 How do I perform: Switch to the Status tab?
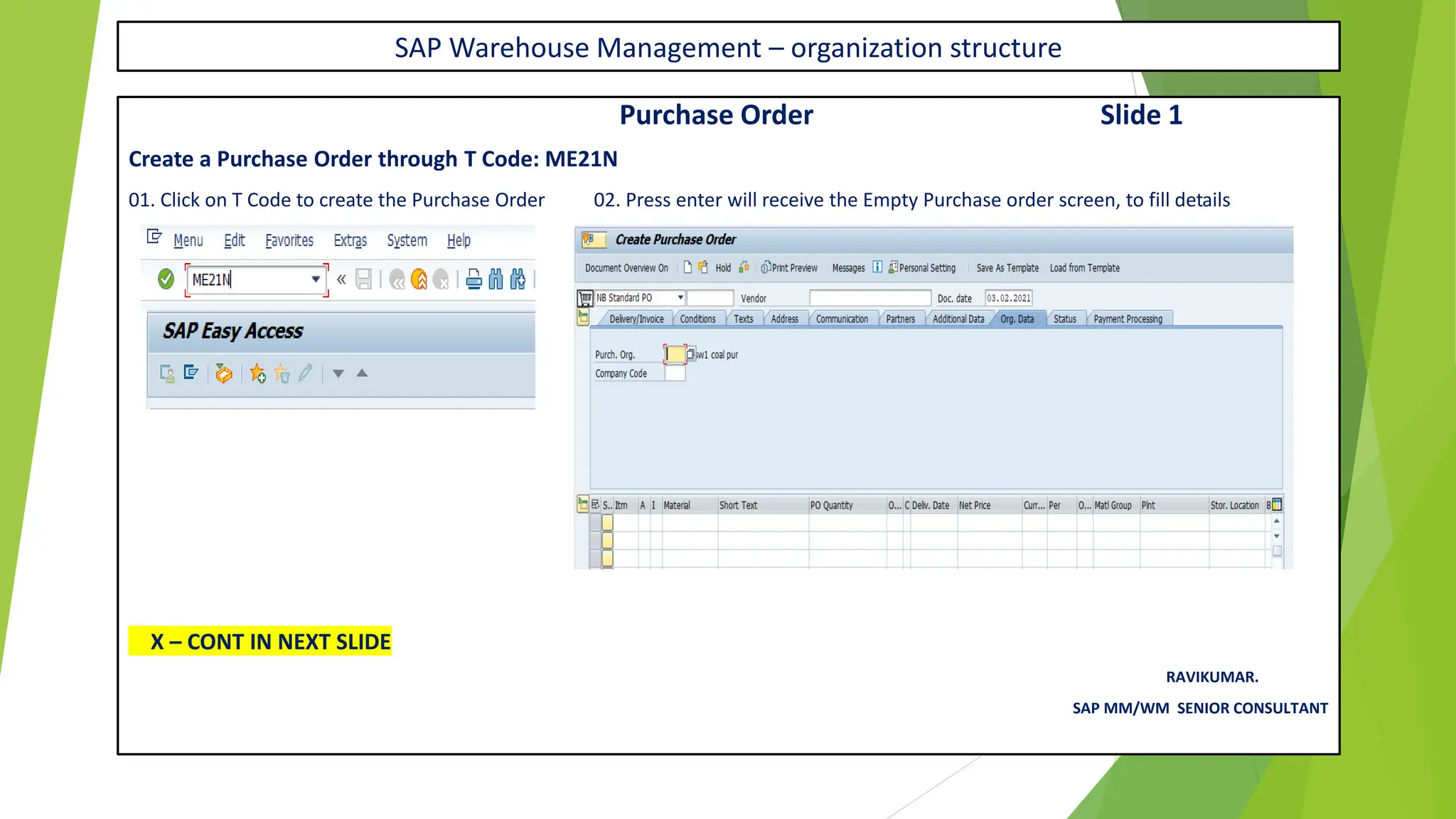click(1065, 318)
